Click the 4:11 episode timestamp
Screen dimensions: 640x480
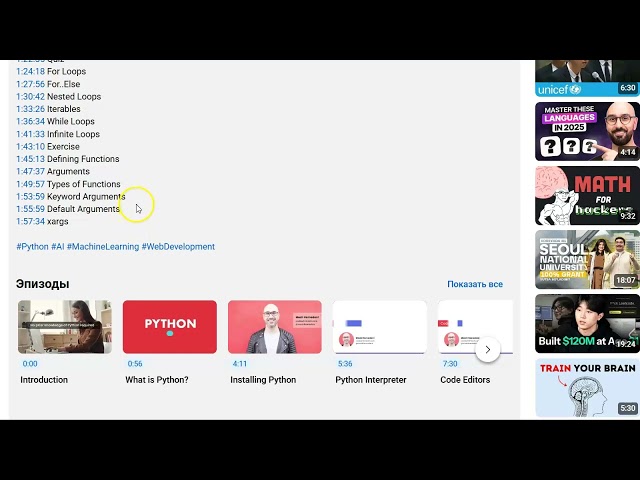coord(240,364)
